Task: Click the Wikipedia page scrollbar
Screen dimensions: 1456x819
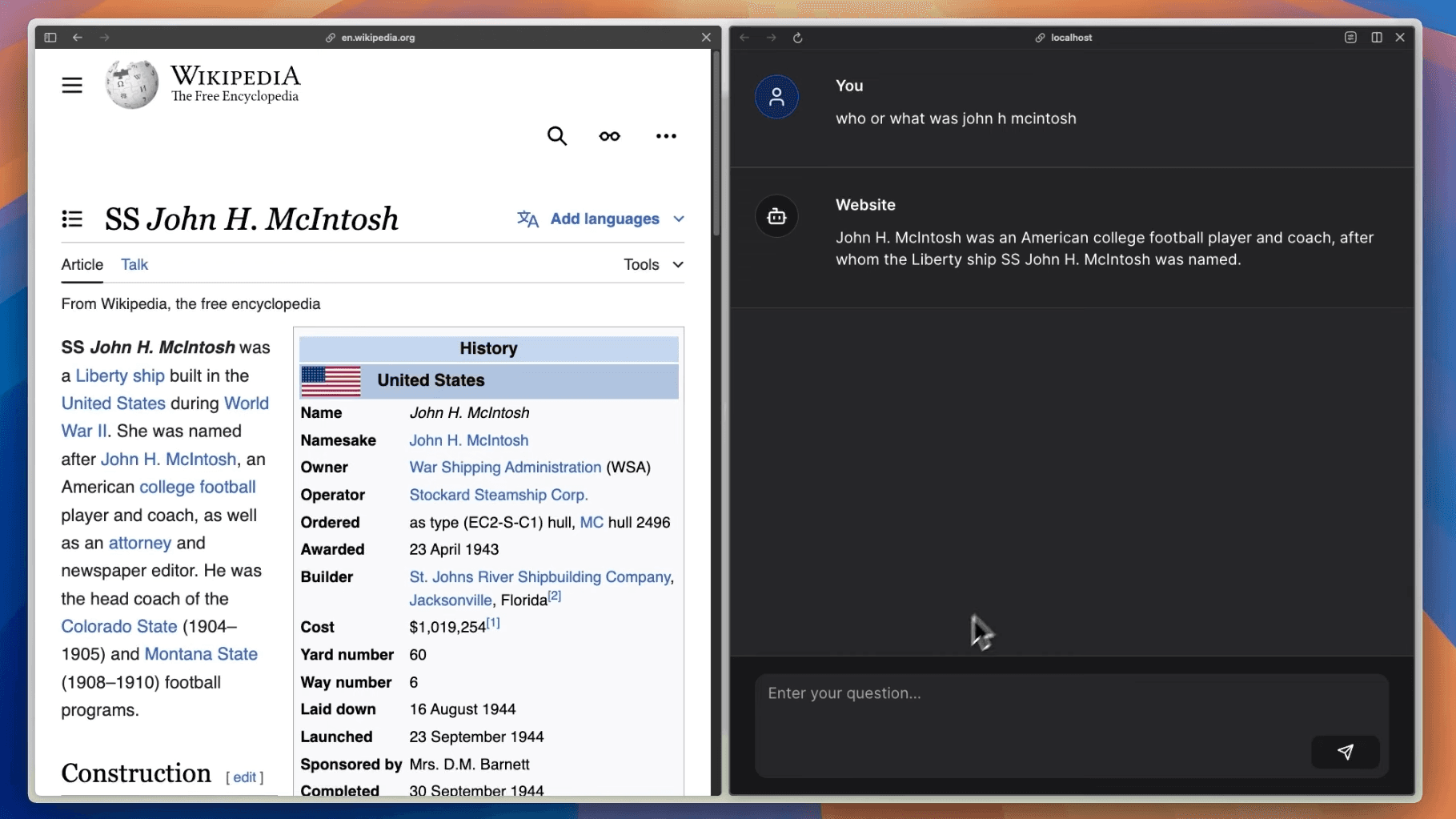Action: (x=716, y=144)
